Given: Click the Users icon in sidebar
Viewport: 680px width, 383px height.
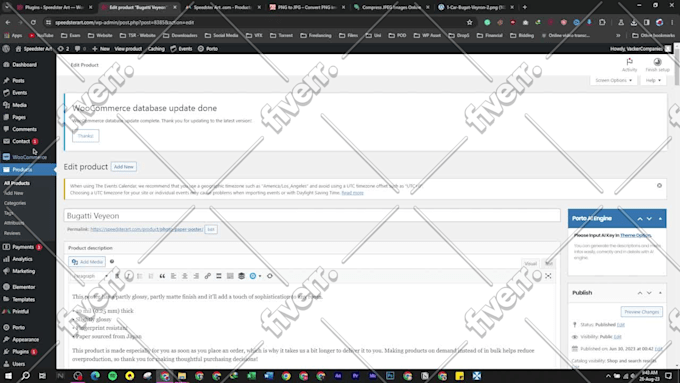Looking at the screenshot, I should coord(6,364).
